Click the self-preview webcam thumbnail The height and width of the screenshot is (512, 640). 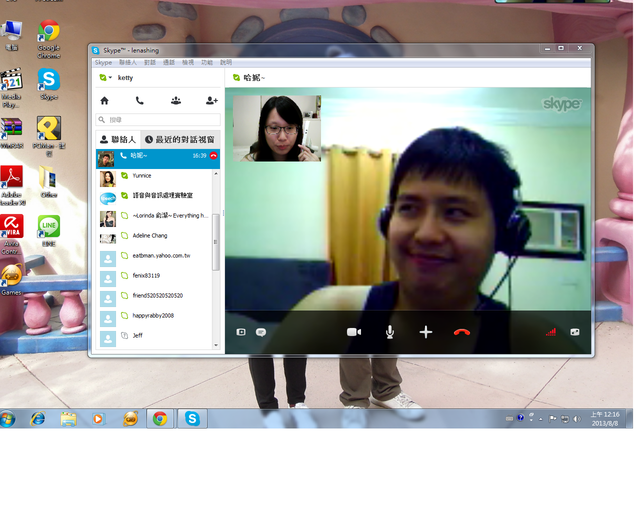click(277, 129)
